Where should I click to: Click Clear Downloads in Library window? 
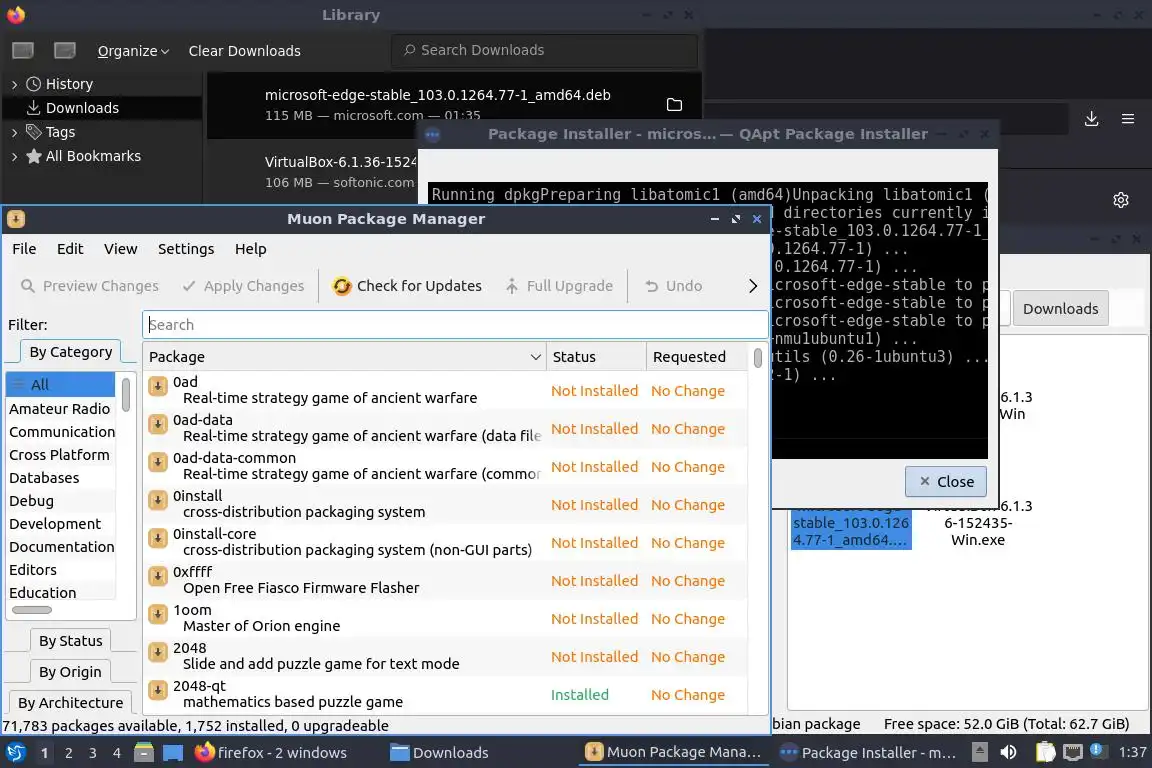click(x=245, y=51)
